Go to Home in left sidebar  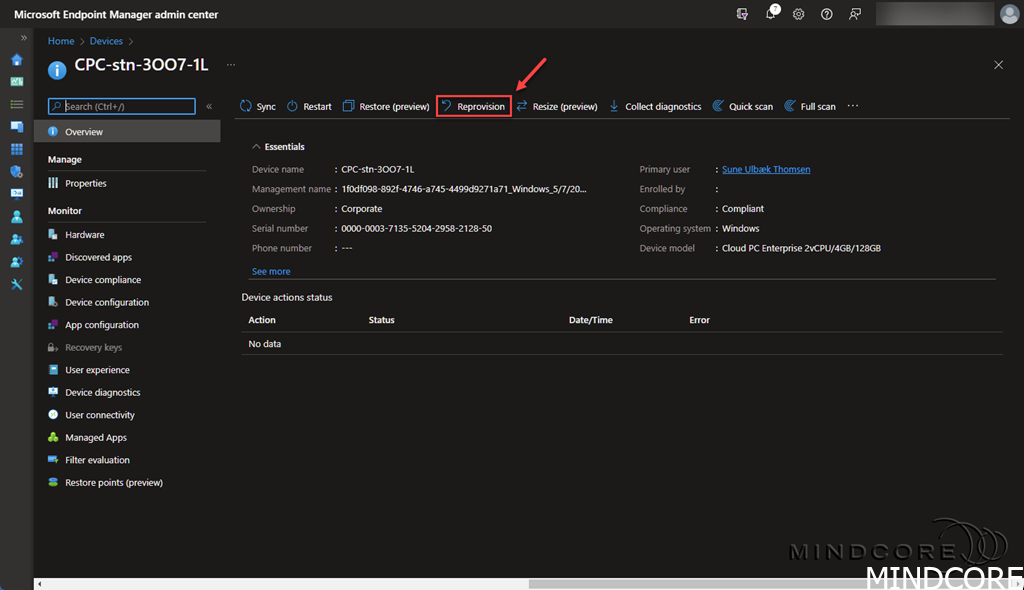[x=17, y=59]
